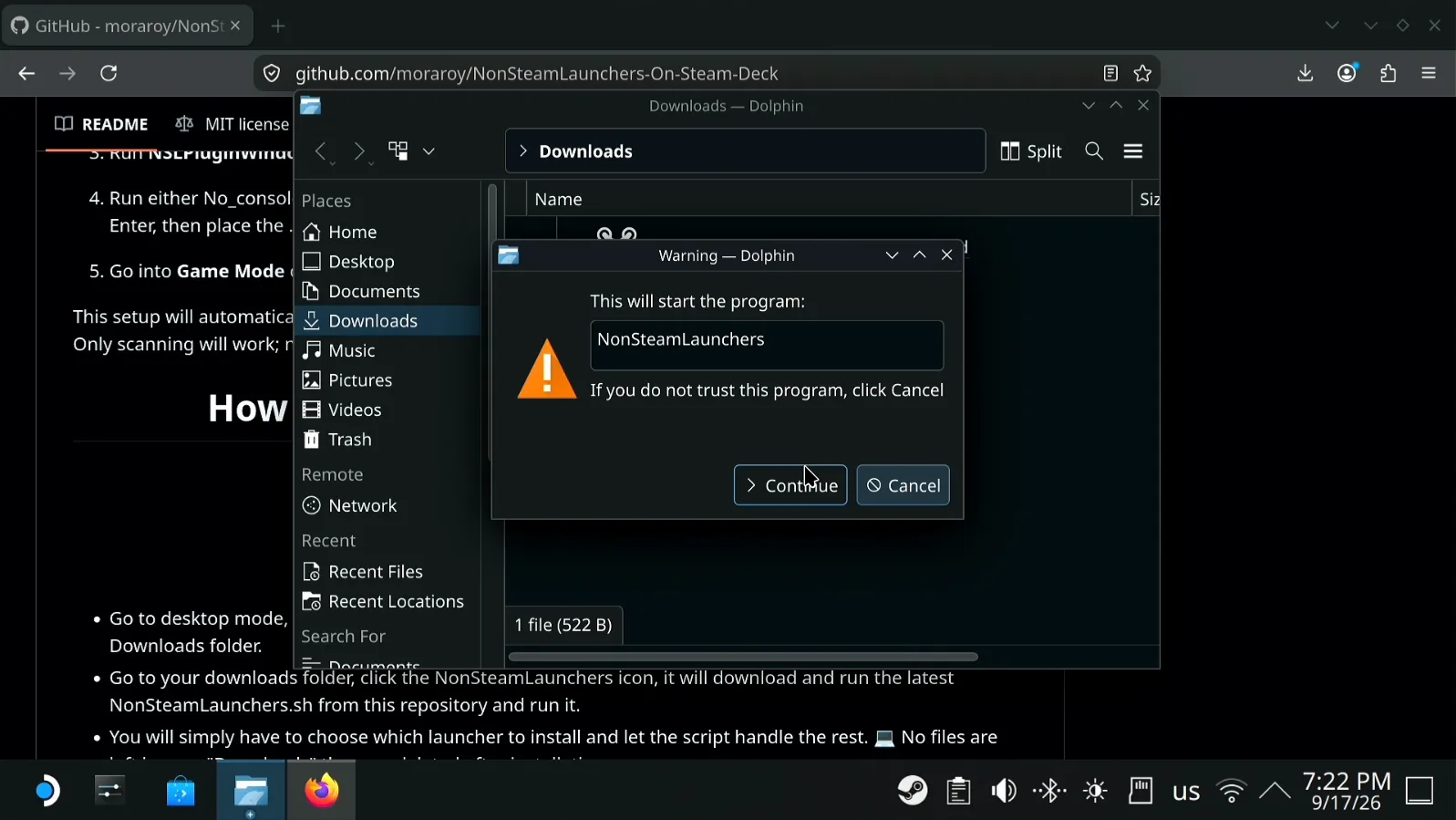The width and height of the screenshot is (1456, 820).
Task: Expand Dolphin view mode dropdown arrow
Action: pyautogui.click(x=429, y=151)
